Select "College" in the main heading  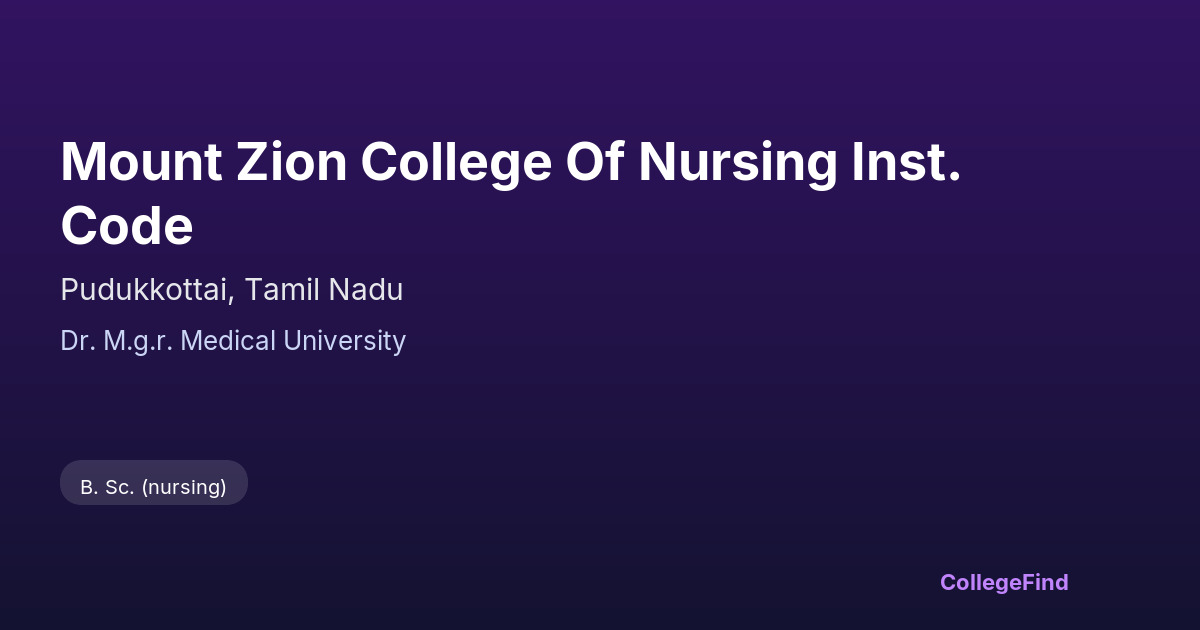(x=456, y=161)
